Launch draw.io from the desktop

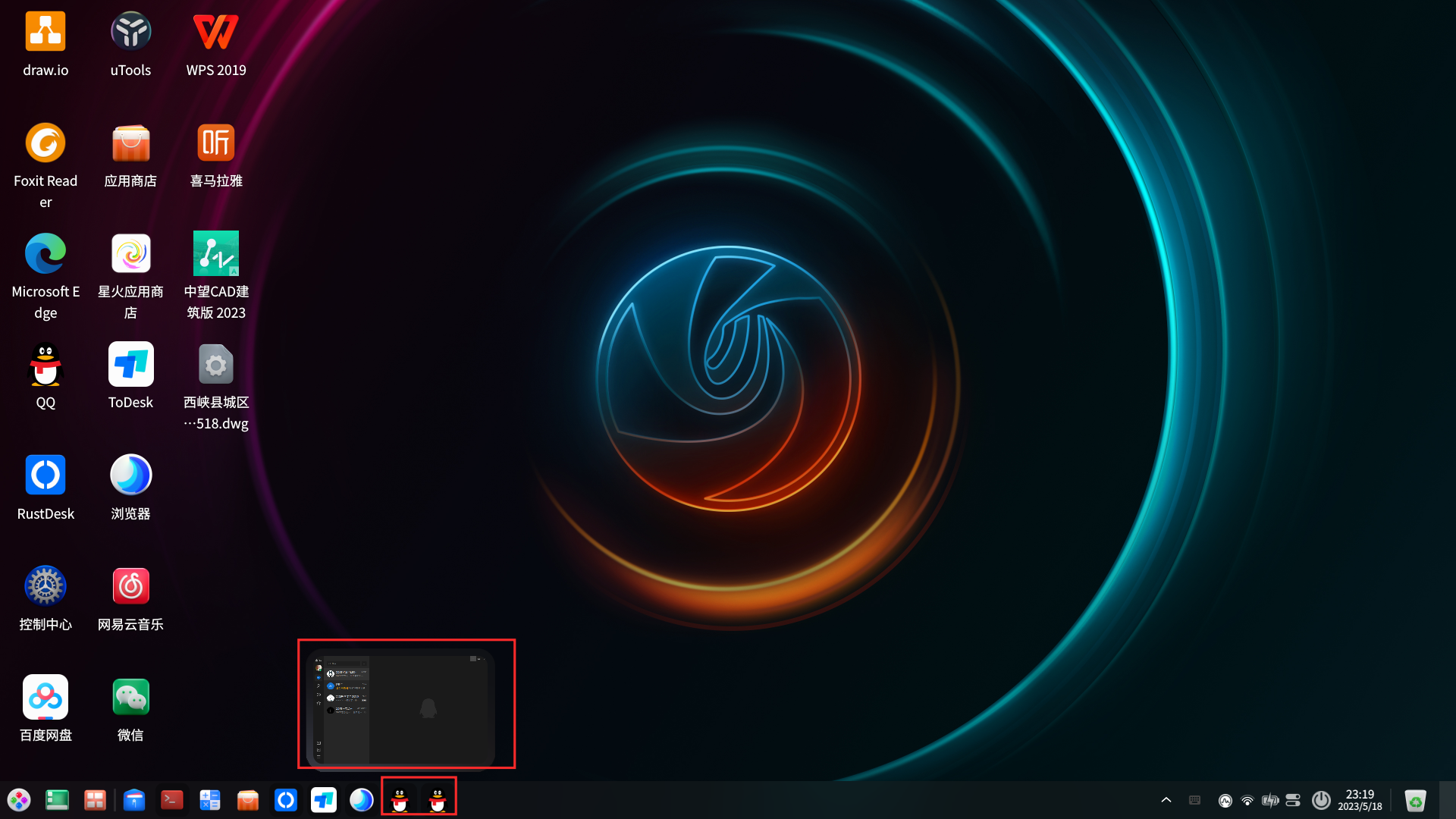pos(45,31)
